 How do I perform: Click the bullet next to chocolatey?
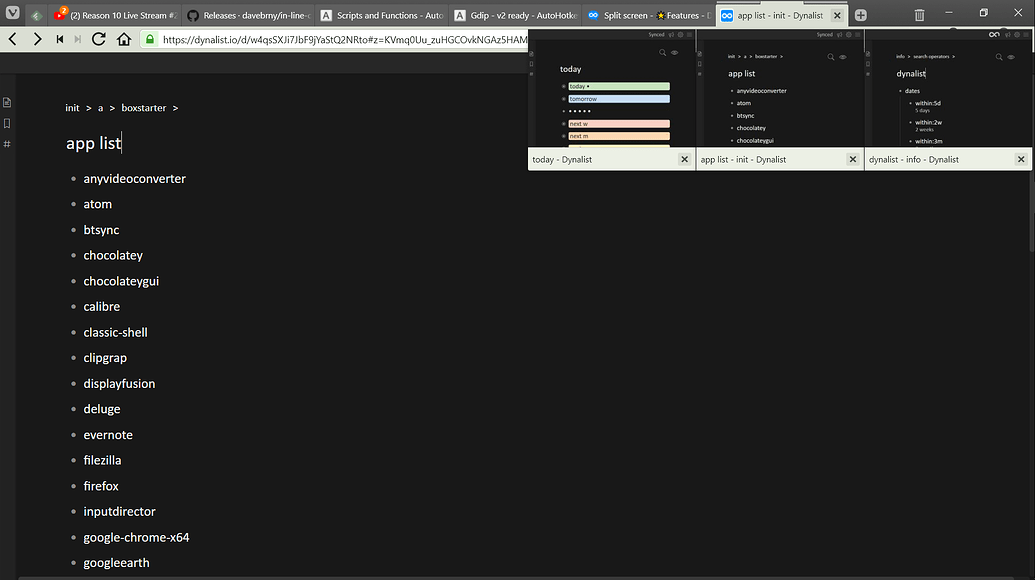(x=73, y=255)
